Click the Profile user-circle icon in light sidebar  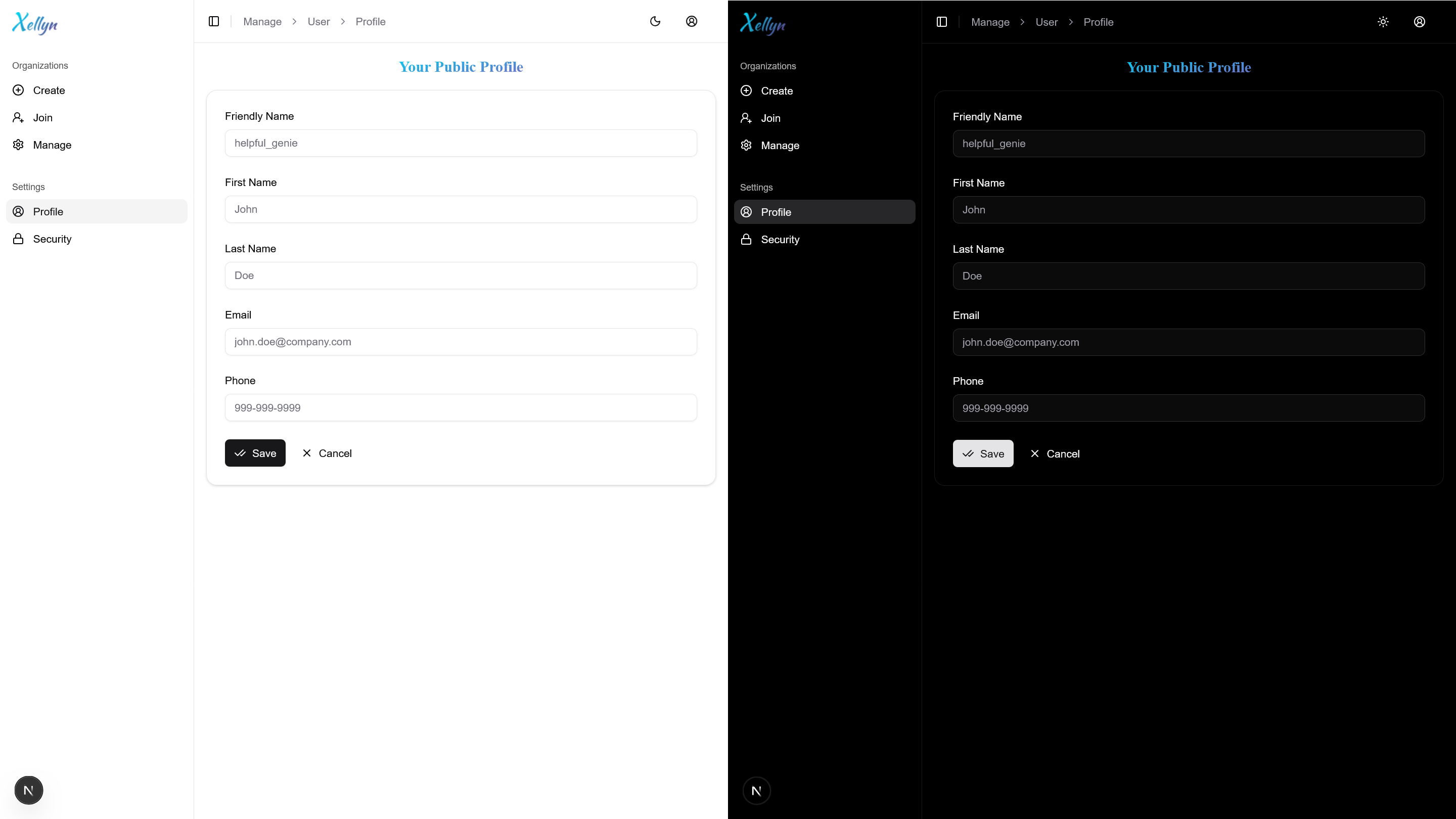click(x=18, y=211)
